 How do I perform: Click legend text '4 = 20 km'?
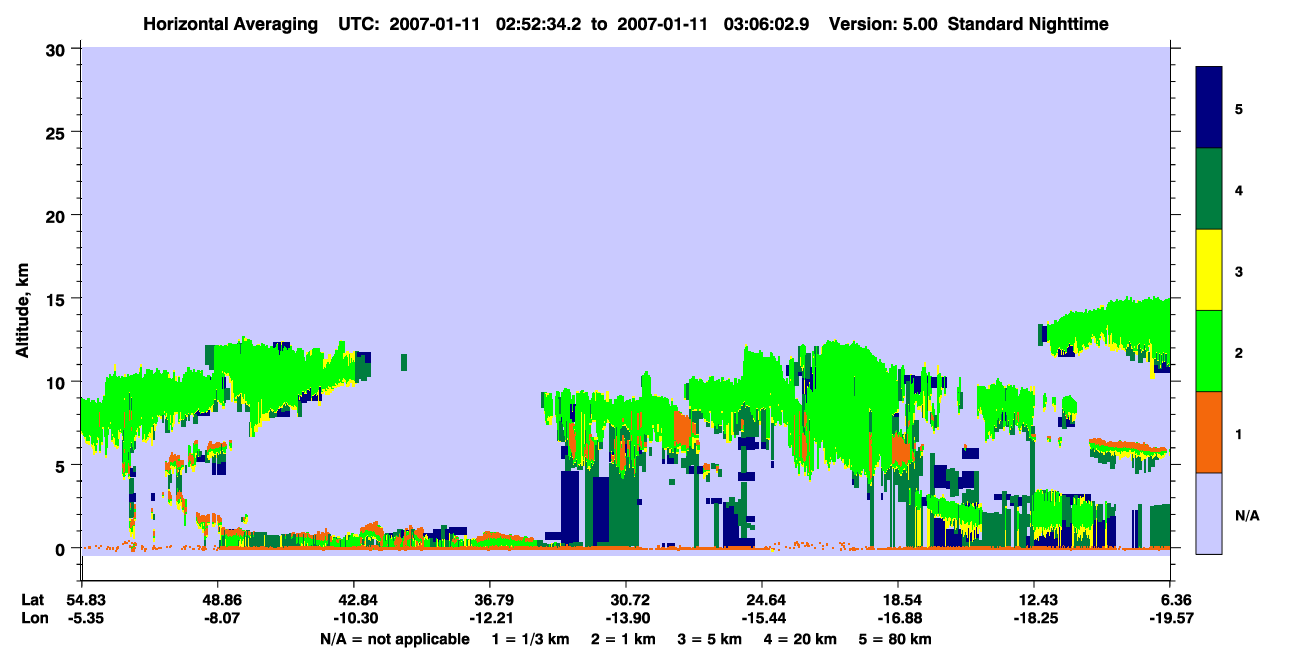802,639
